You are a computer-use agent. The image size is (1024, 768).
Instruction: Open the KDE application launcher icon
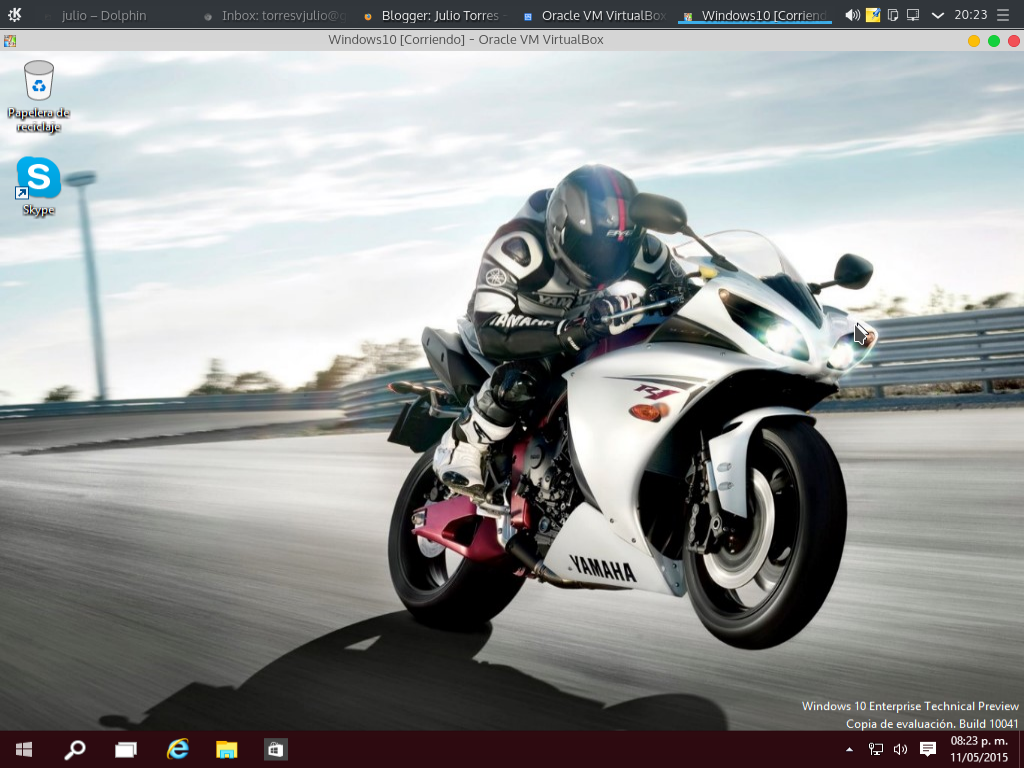(14, 14)
